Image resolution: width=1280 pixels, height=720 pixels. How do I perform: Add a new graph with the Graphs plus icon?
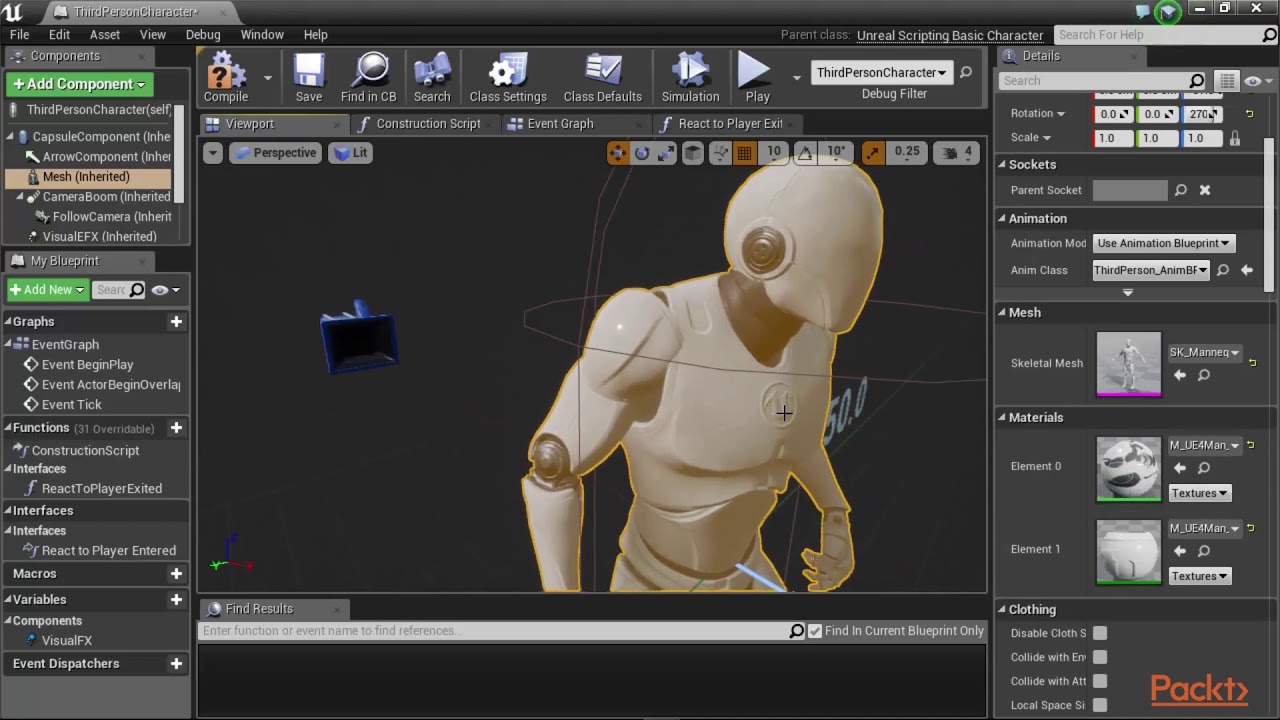pos(176,321)
